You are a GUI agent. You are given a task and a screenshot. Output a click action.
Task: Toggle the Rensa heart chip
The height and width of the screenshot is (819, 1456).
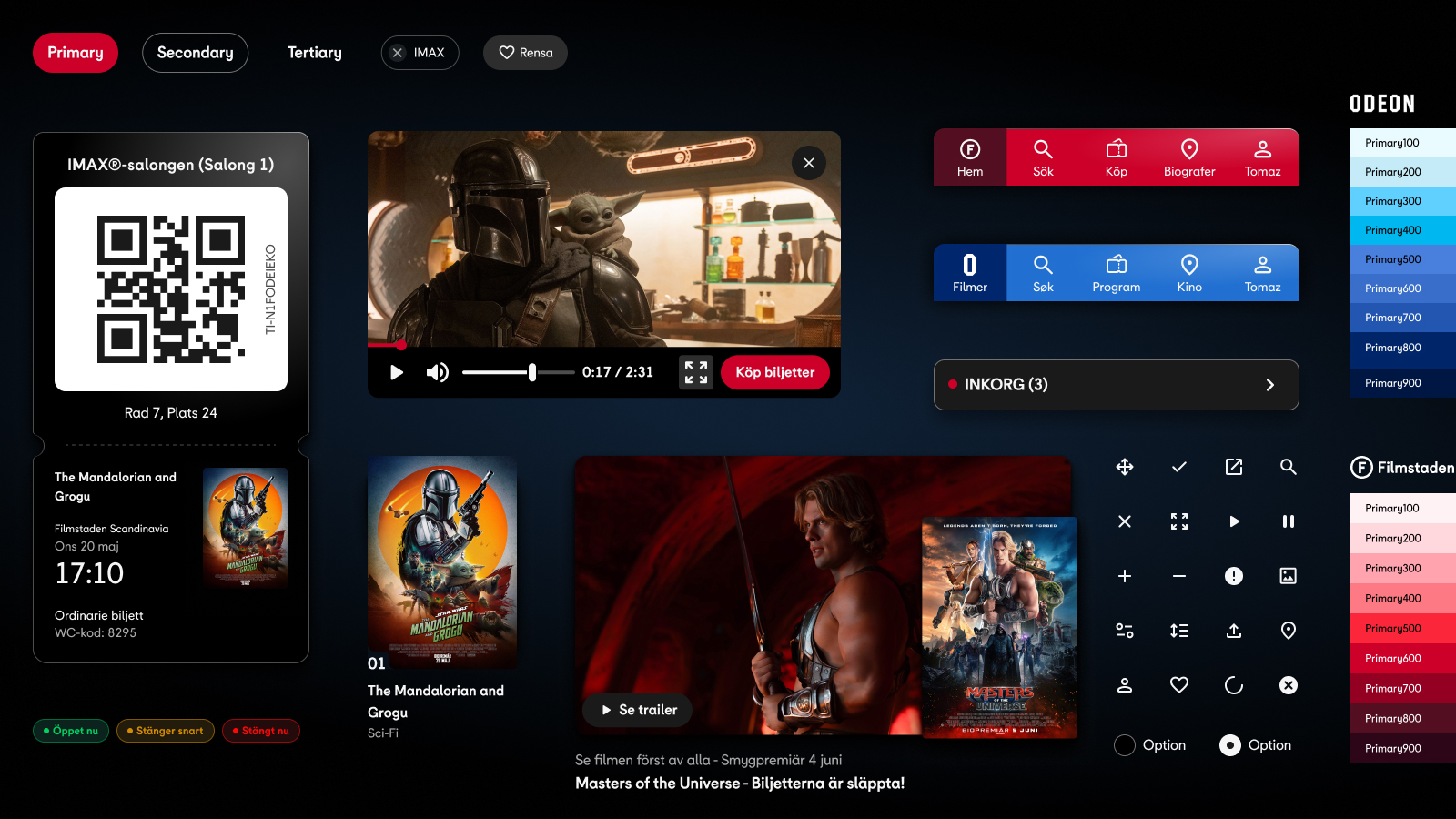point(525,53)
